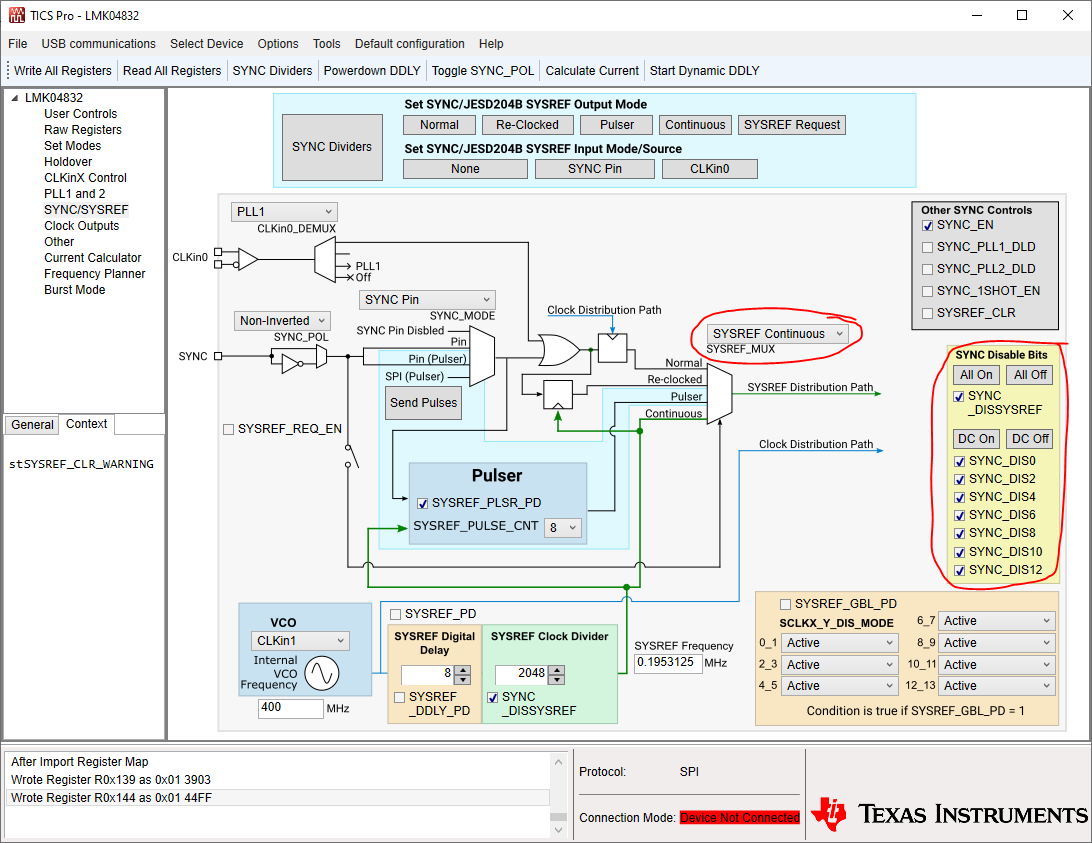
Task: Open the 12_13 Active dropdown
Action: (997, 686)
